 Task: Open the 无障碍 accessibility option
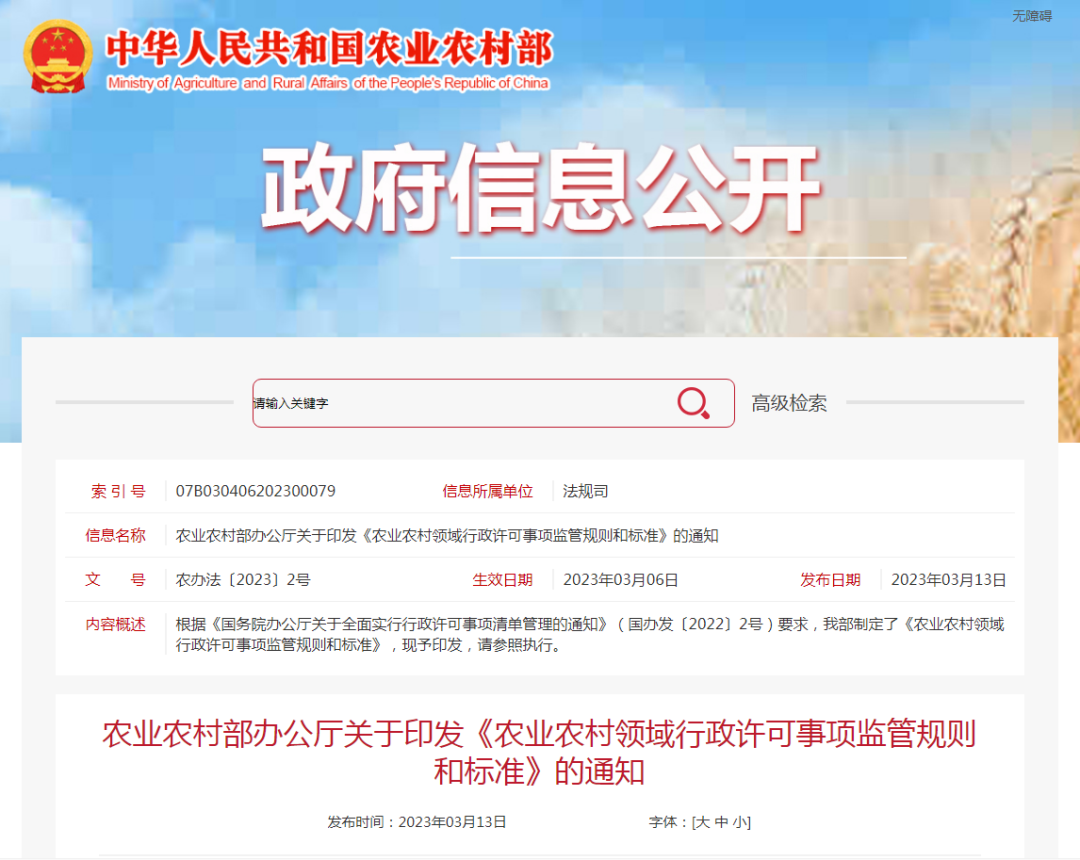(1030, 14)
